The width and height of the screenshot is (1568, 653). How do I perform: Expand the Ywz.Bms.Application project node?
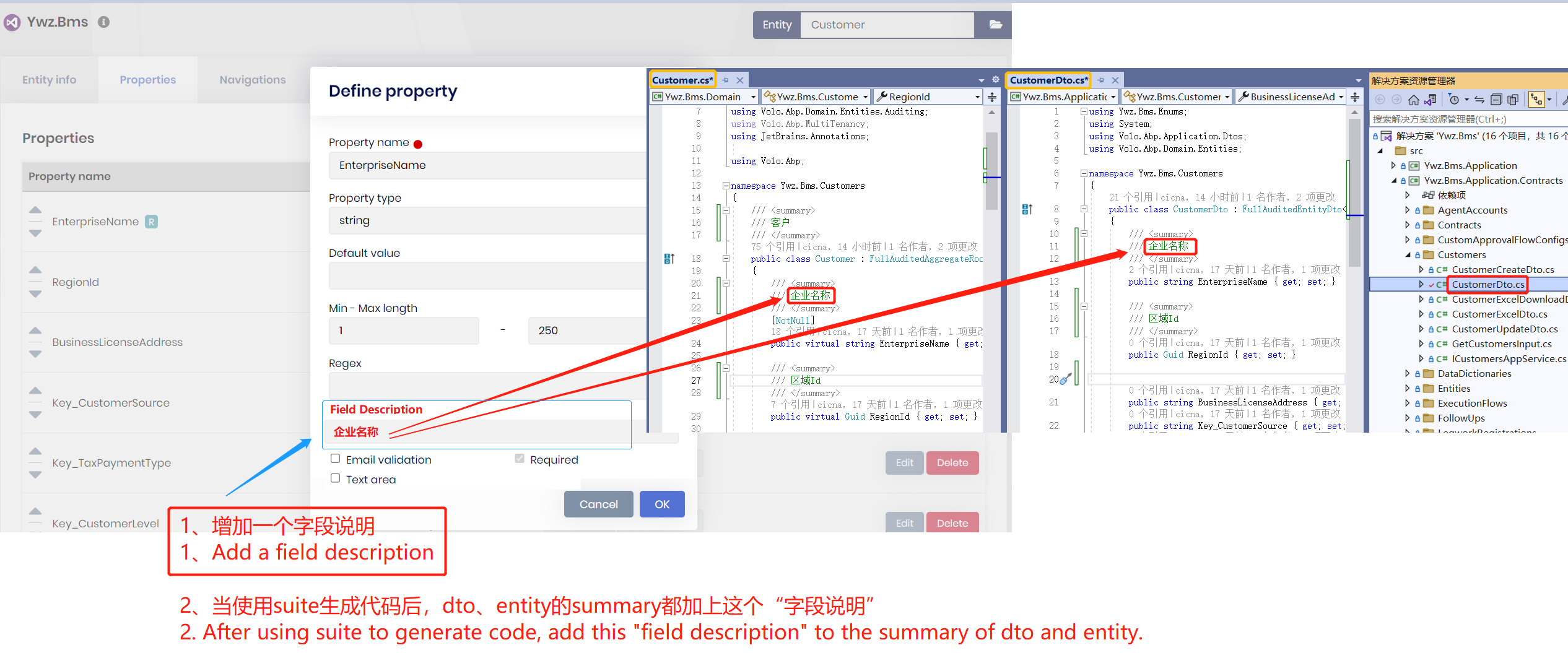1393,166
